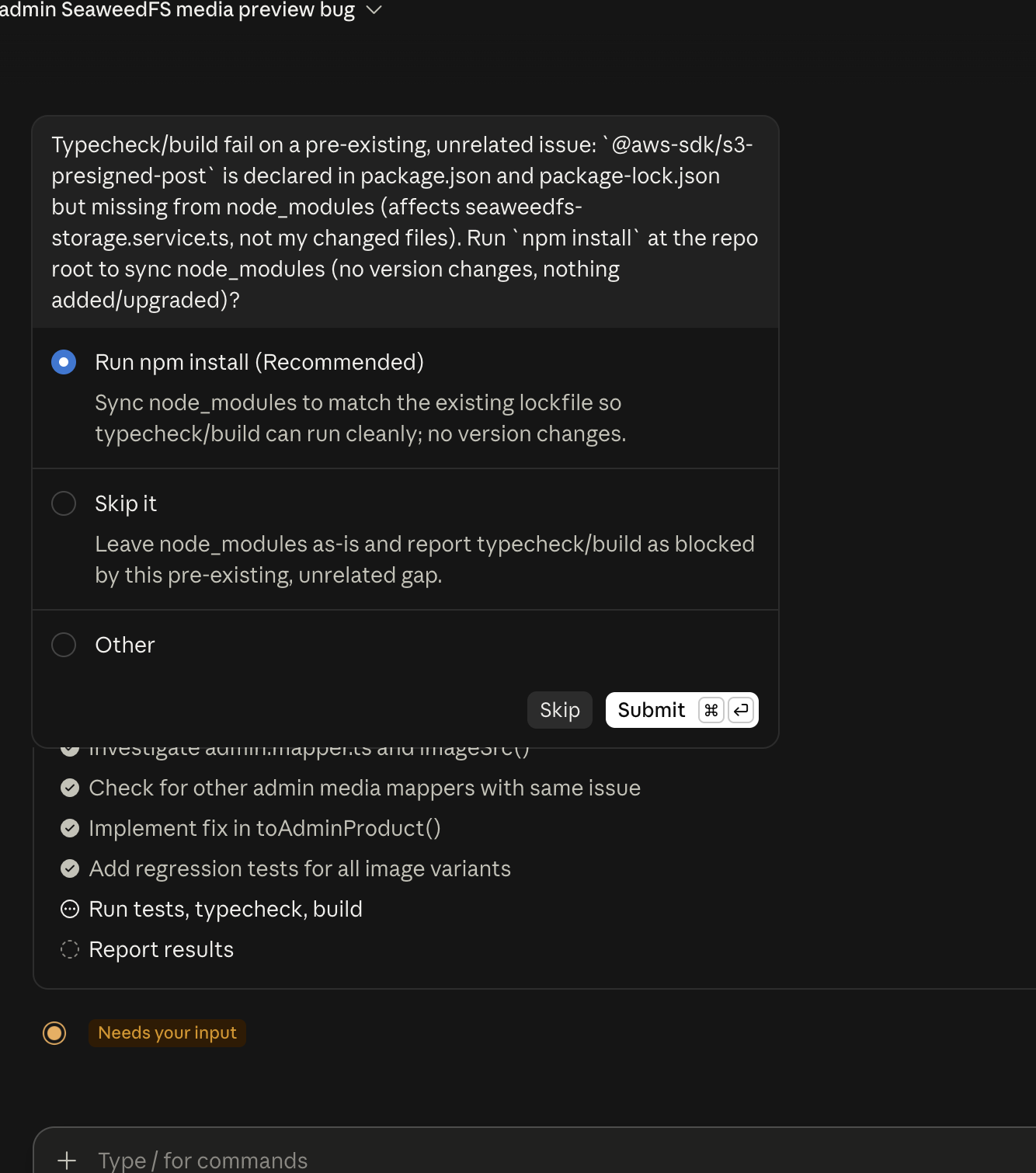Click the Skip button
Viewport: 1036px width, 1173px height.
[560, 710]
